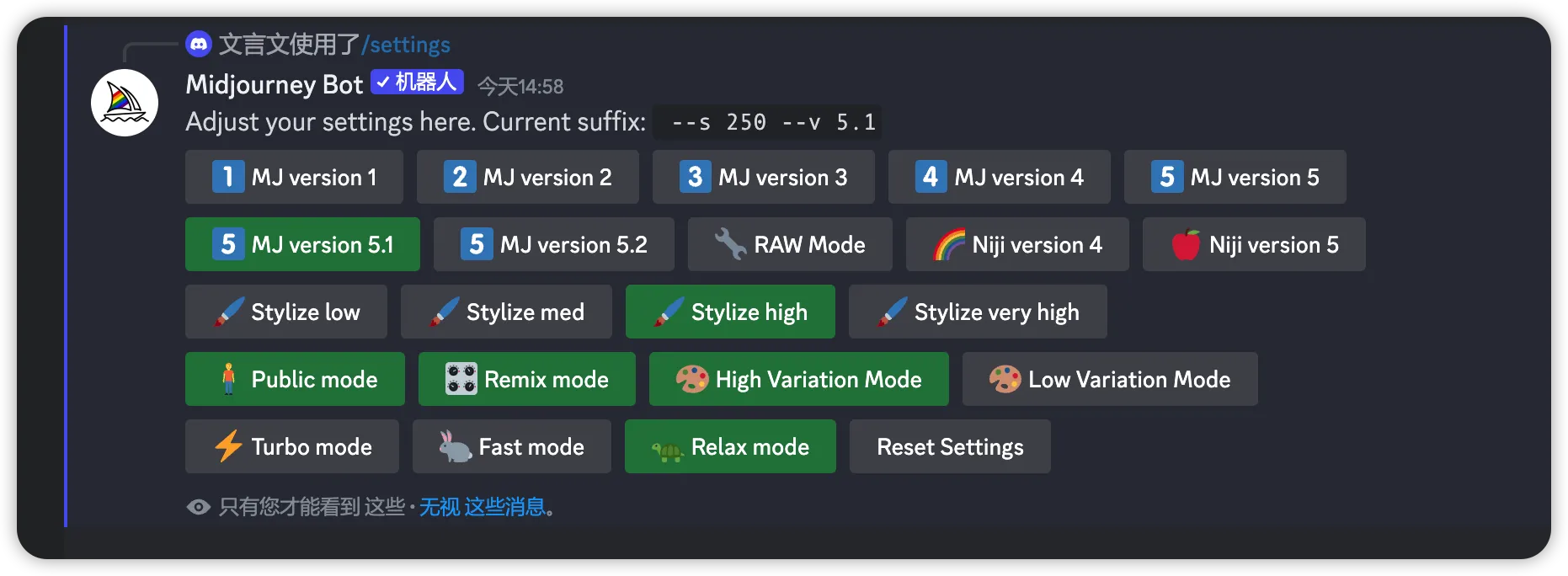Enable RAW Mode

(x=790, y=244)
